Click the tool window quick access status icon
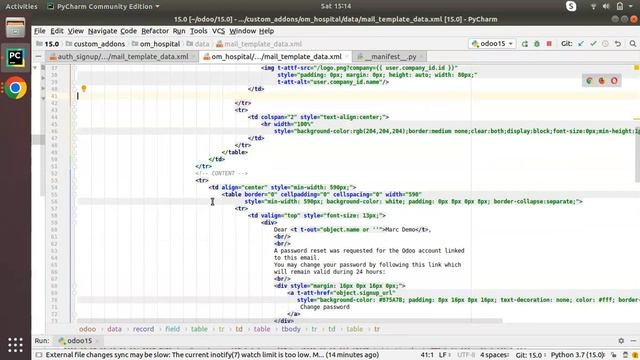This screenshot has width=640, height=360. pos(38,355)
